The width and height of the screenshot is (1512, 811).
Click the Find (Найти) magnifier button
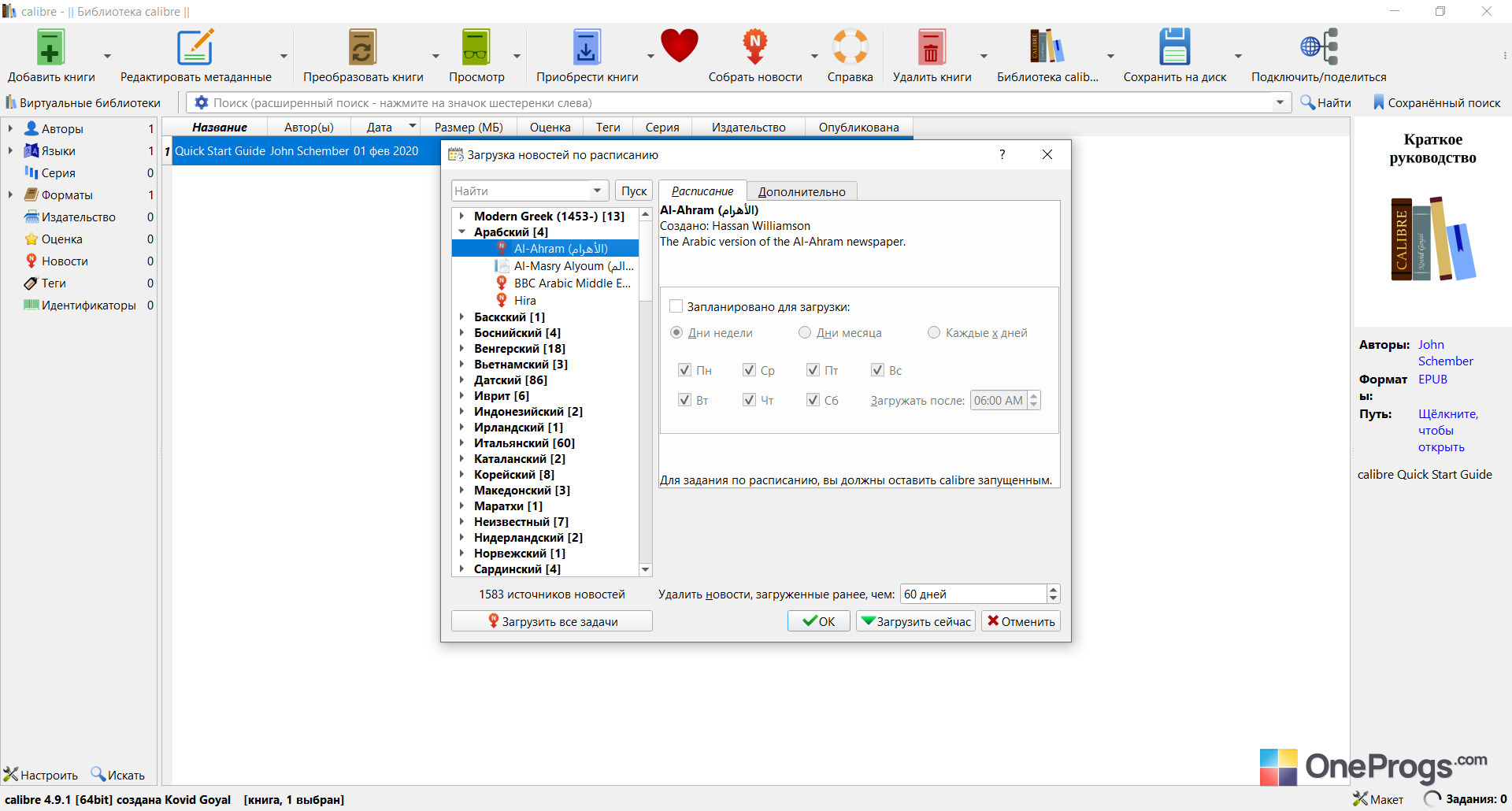(x=1325, y=103)
